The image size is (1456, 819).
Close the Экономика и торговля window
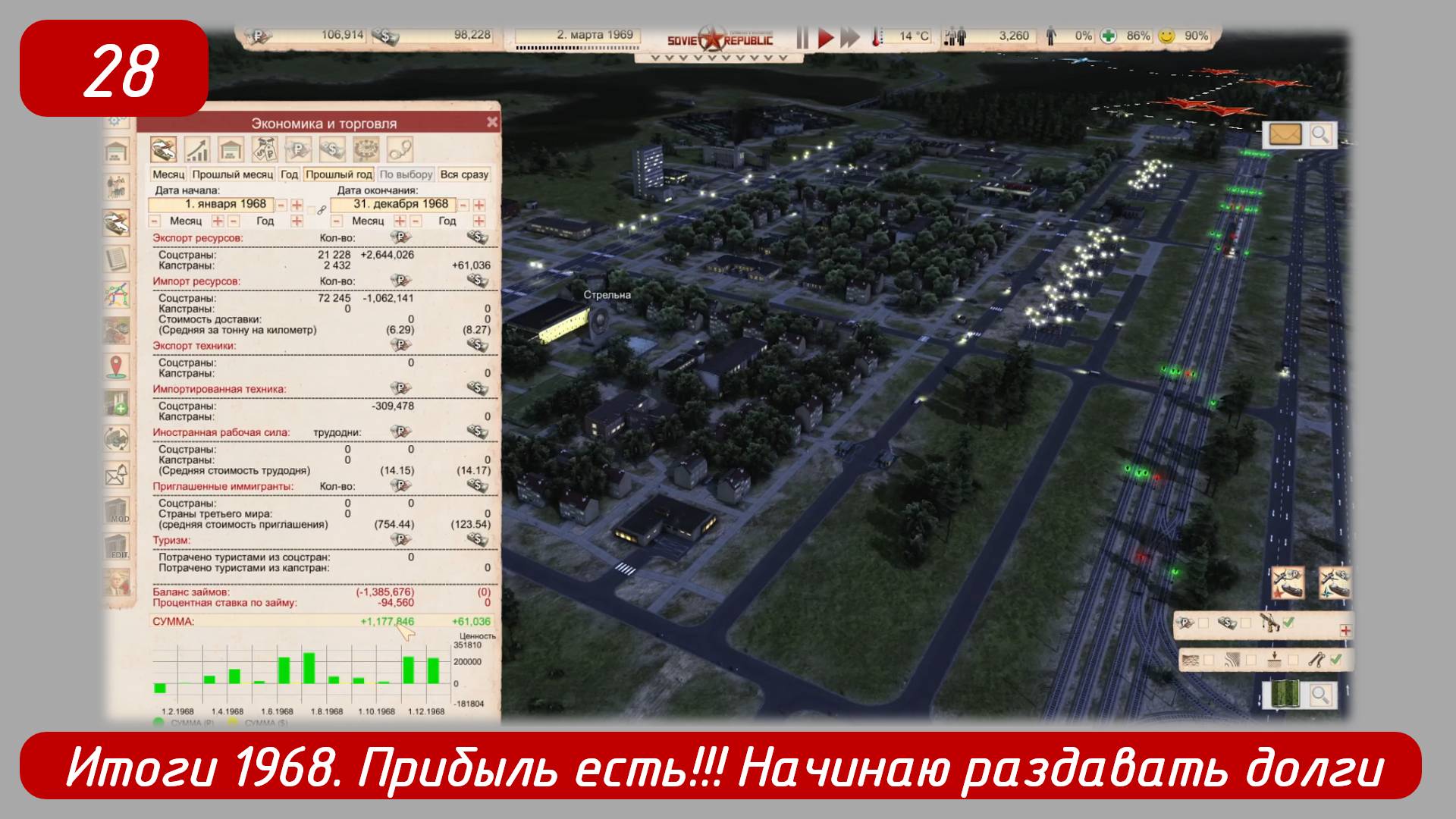point(491,122)
